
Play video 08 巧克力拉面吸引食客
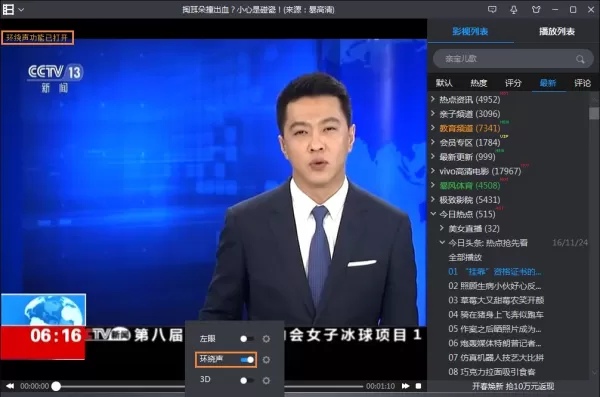(x=492, y=372)
